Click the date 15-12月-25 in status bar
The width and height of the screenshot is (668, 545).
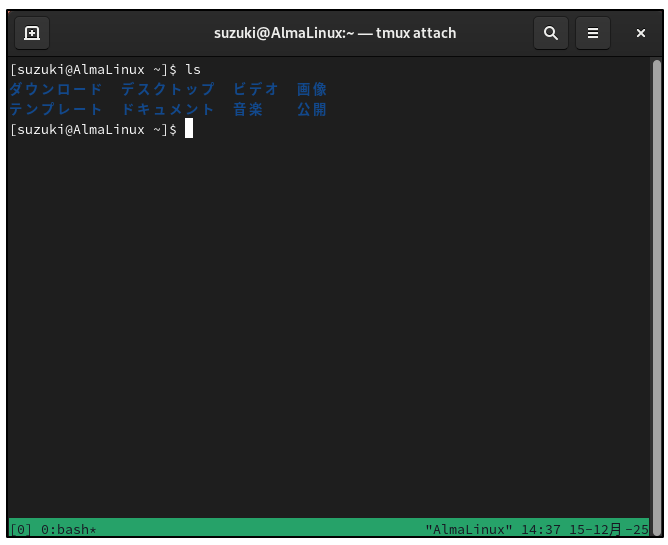(609, 529)
